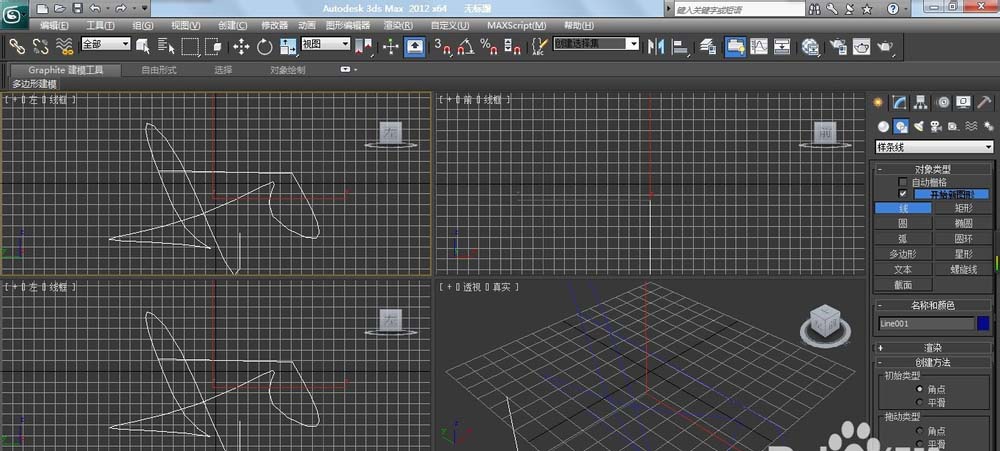
Task: Click the 矩形 shape button
Action: (x=963, y=208)
